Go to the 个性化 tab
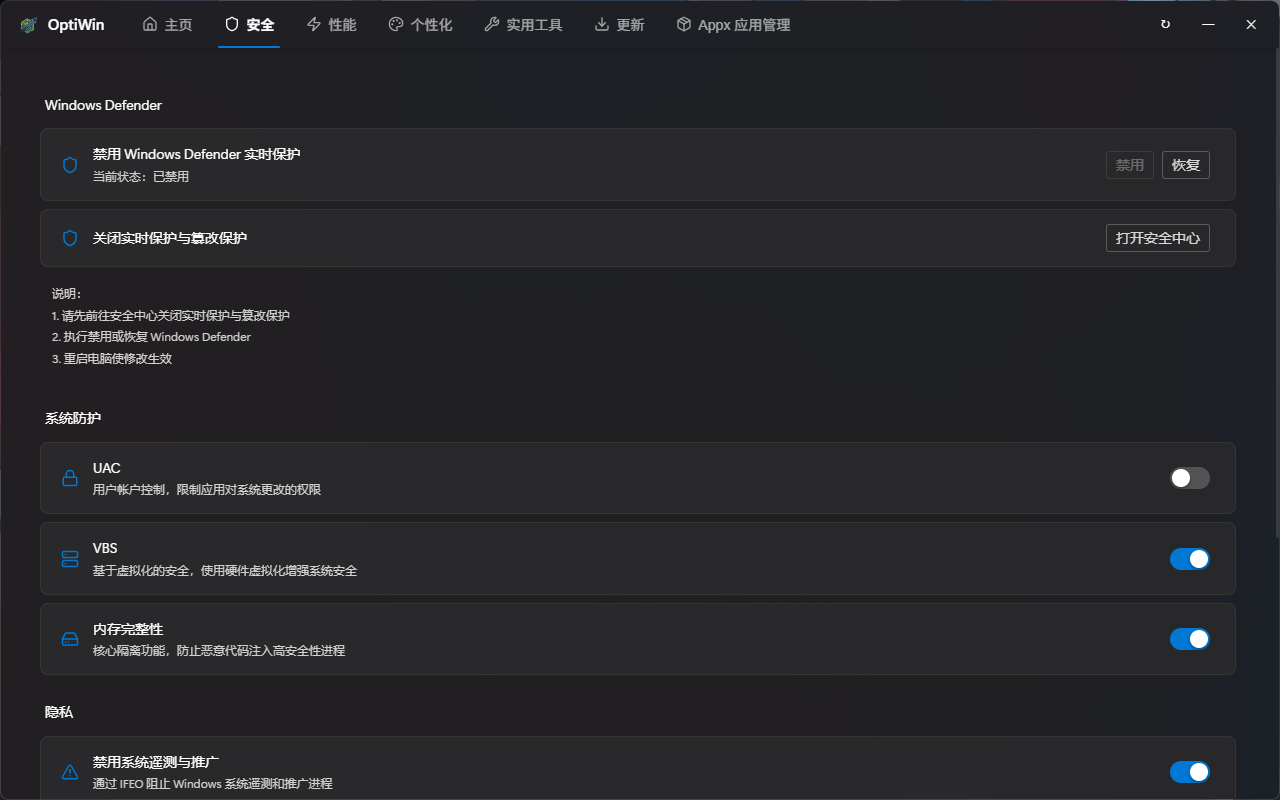Viewport: 1280px width, 800px height. click(420, 25)
